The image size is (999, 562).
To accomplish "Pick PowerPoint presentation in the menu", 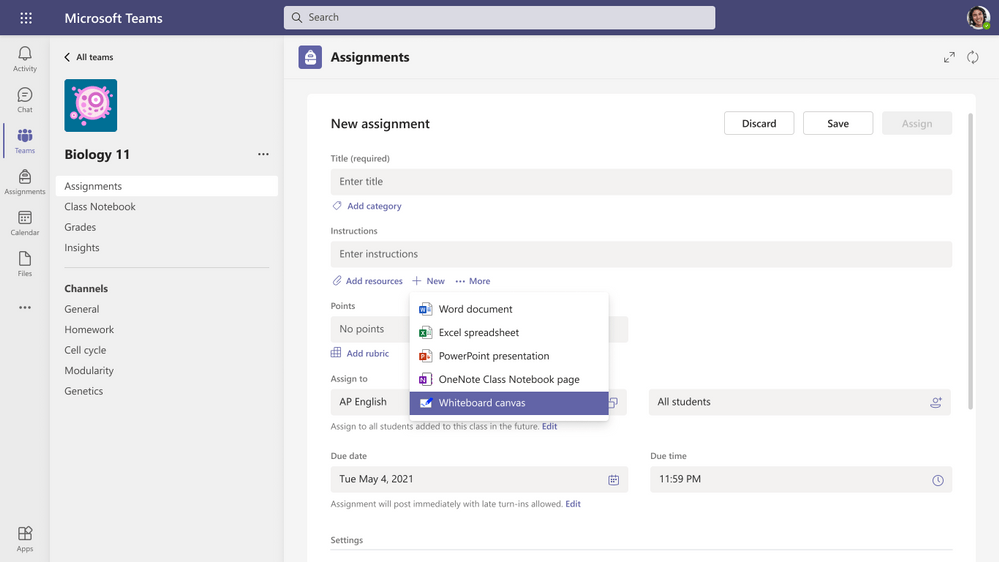I will pyautogui.click(x=493, y=356).
